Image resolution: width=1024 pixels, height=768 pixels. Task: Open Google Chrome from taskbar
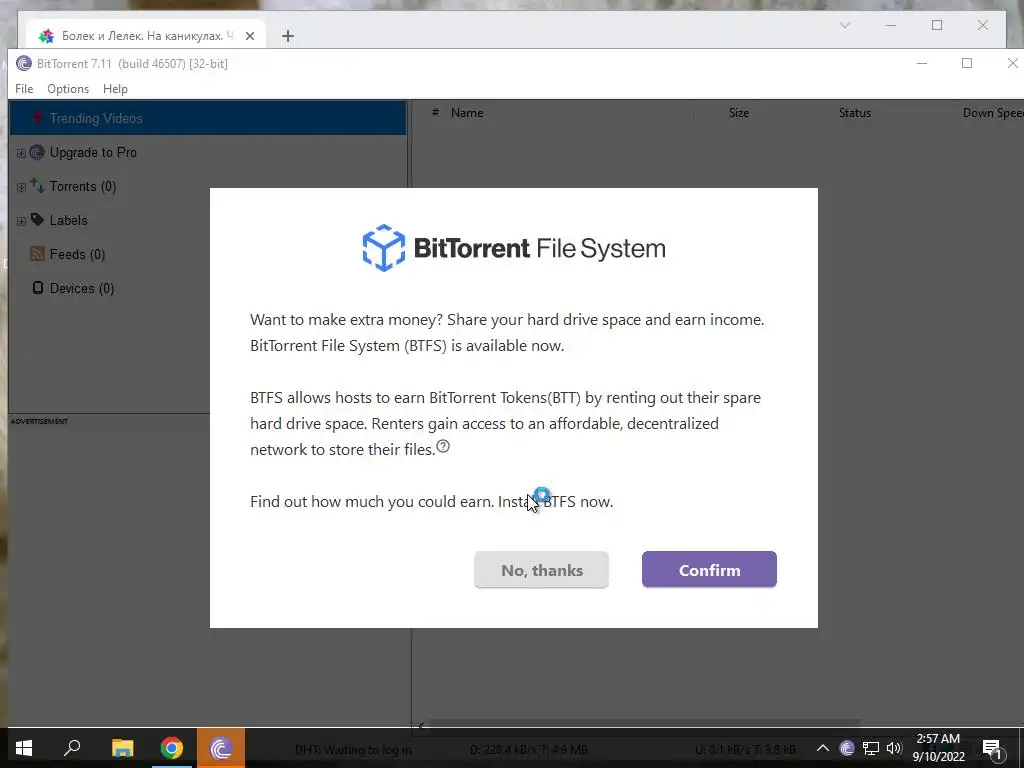point(171,748)
